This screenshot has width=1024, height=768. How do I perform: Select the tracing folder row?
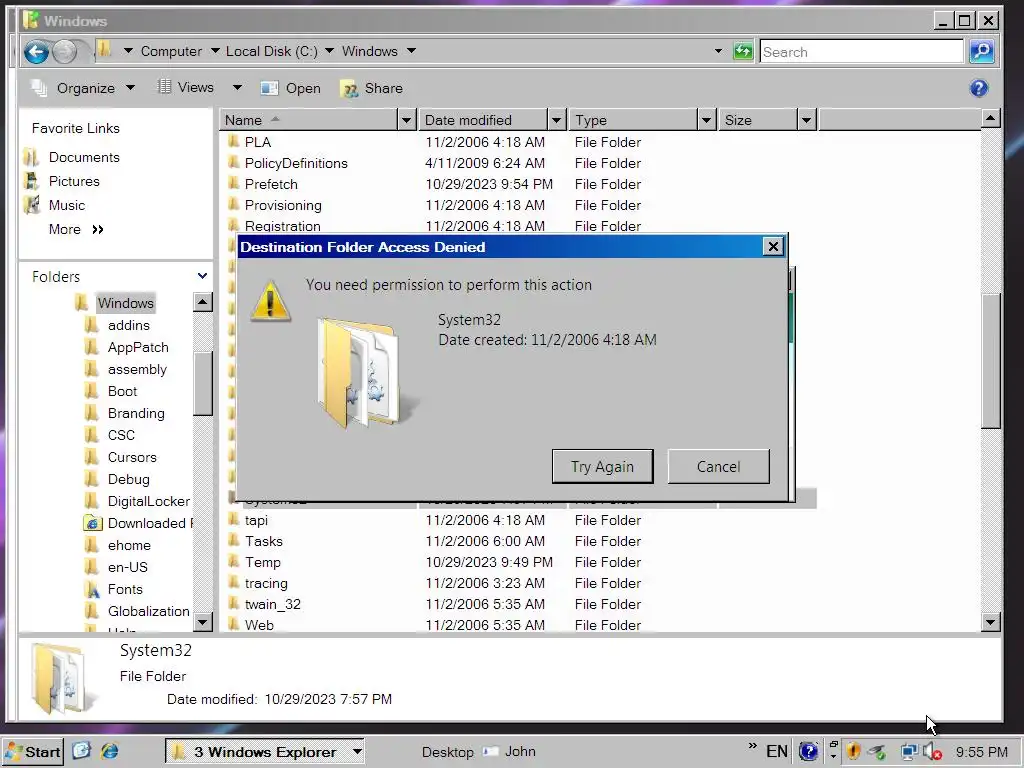[x=517, y=583]
